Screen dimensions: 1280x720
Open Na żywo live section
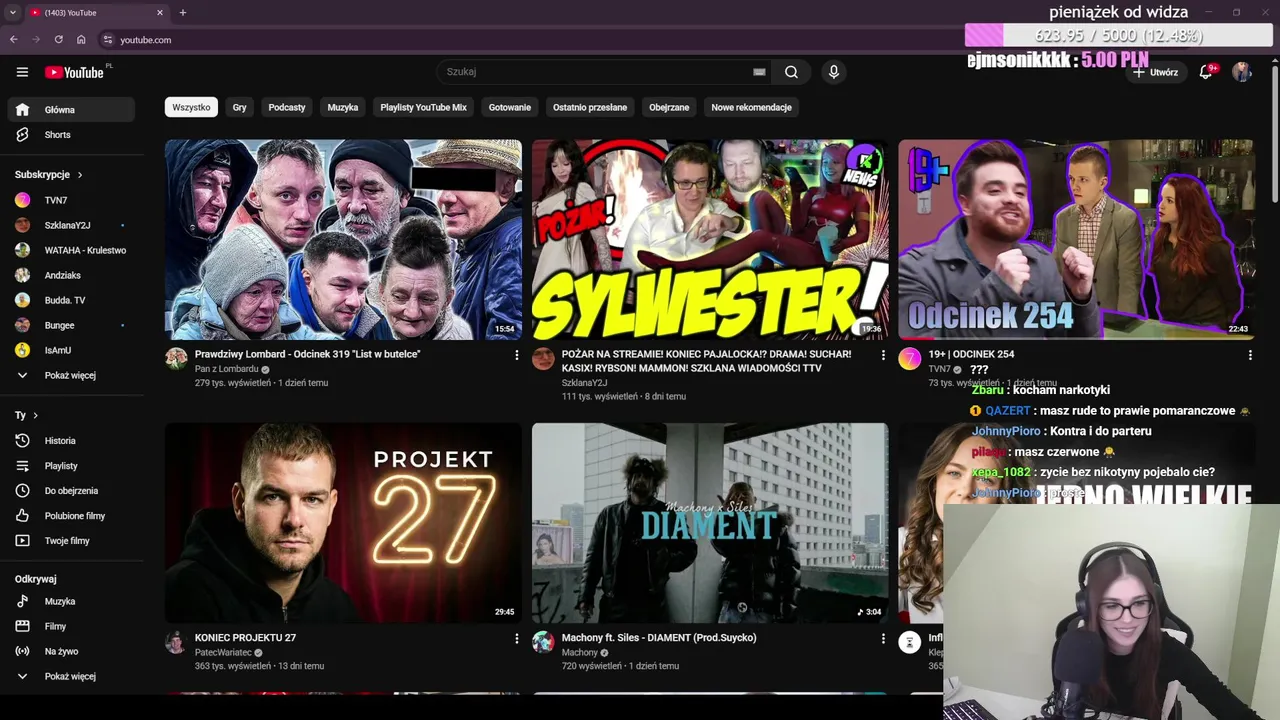pyautogui.click(x=70, y=652)
